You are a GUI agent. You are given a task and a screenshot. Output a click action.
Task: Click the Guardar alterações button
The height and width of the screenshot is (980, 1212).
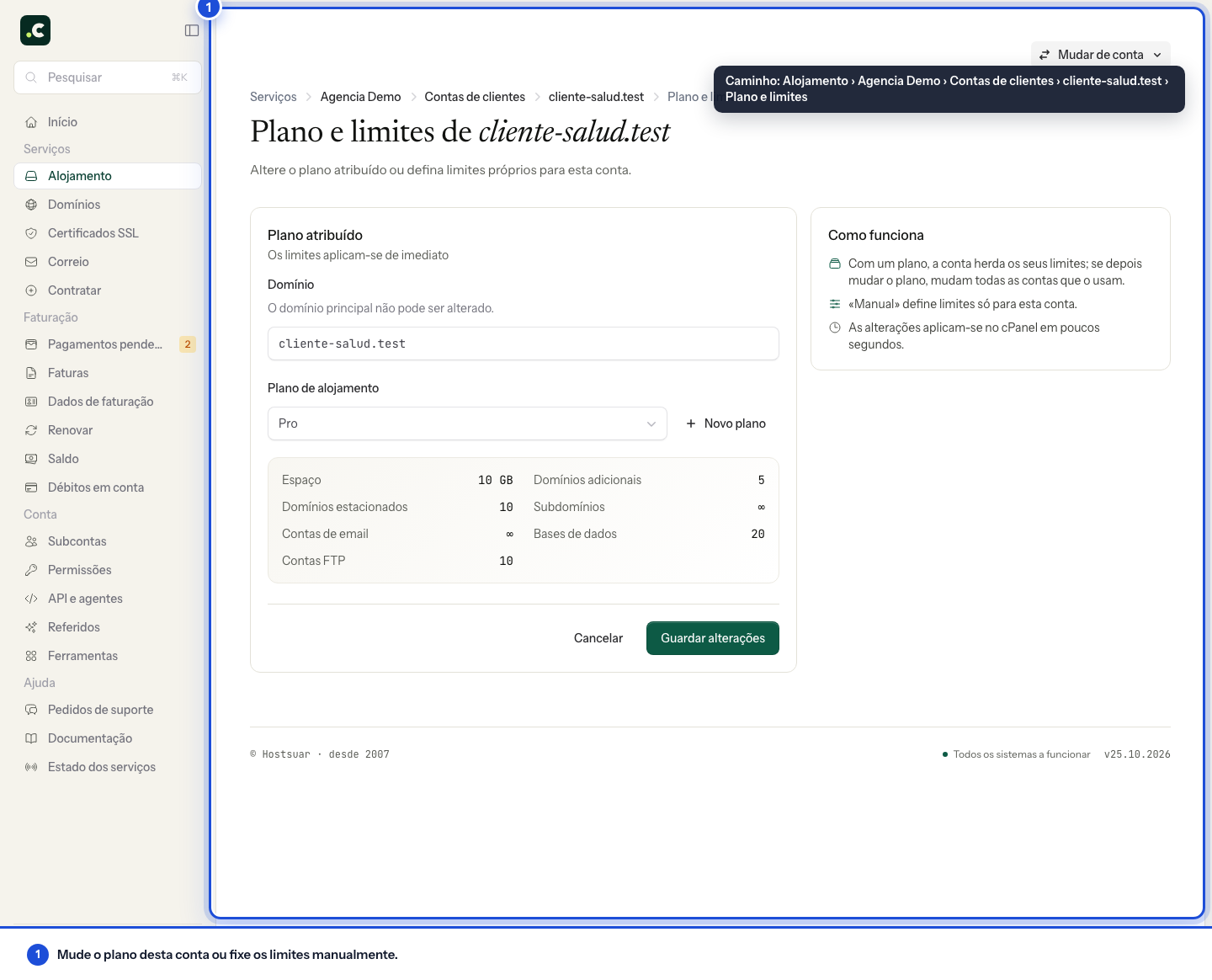click(x=713, y=638)
